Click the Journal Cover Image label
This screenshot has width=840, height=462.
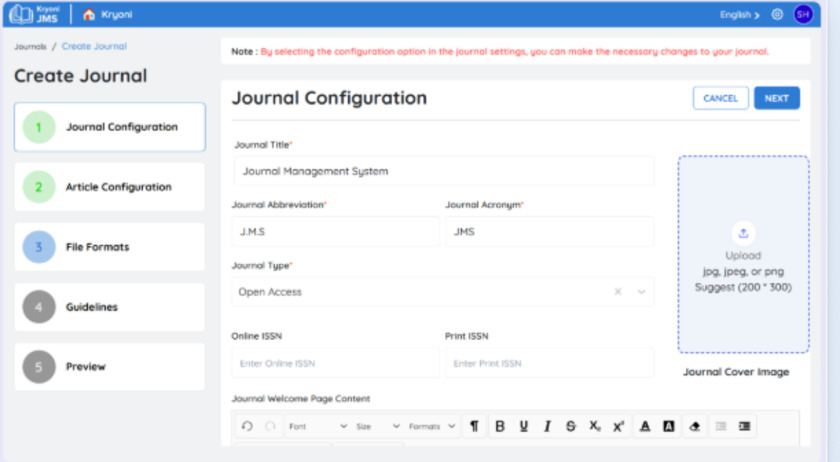(x=736, y=371)
